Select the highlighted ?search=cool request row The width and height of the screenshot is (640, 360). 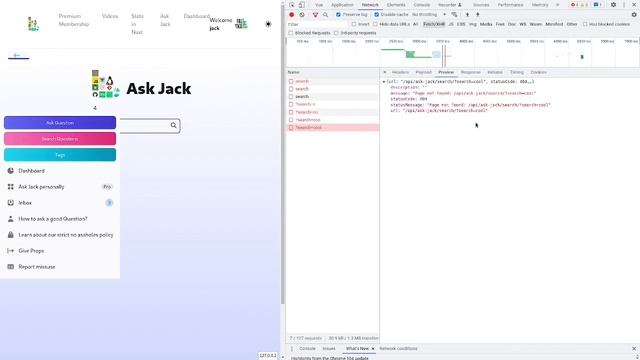pos(333,128)
